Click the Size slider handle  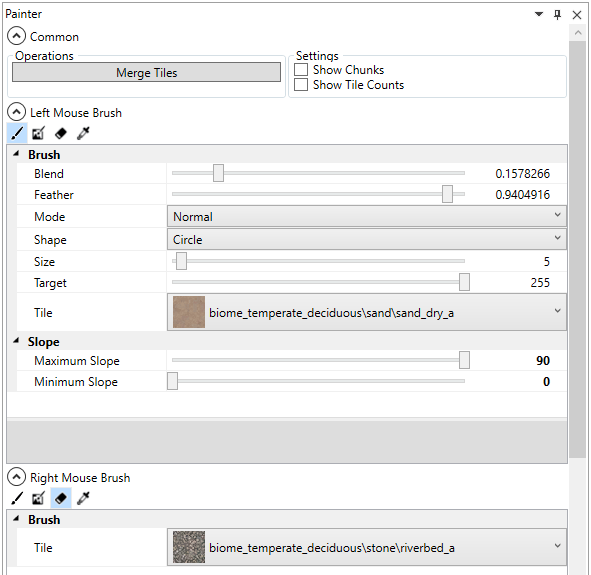click(x=181, y=261)
